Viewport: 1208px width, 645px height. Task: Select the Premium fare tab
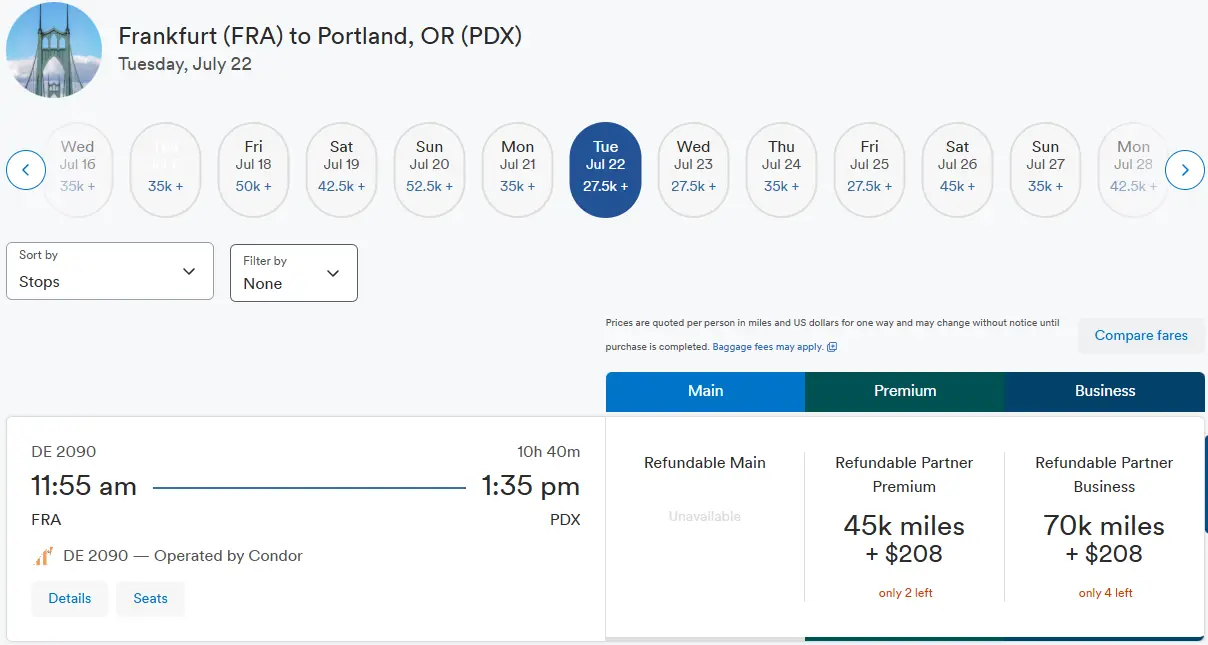(x=905, y=391)
